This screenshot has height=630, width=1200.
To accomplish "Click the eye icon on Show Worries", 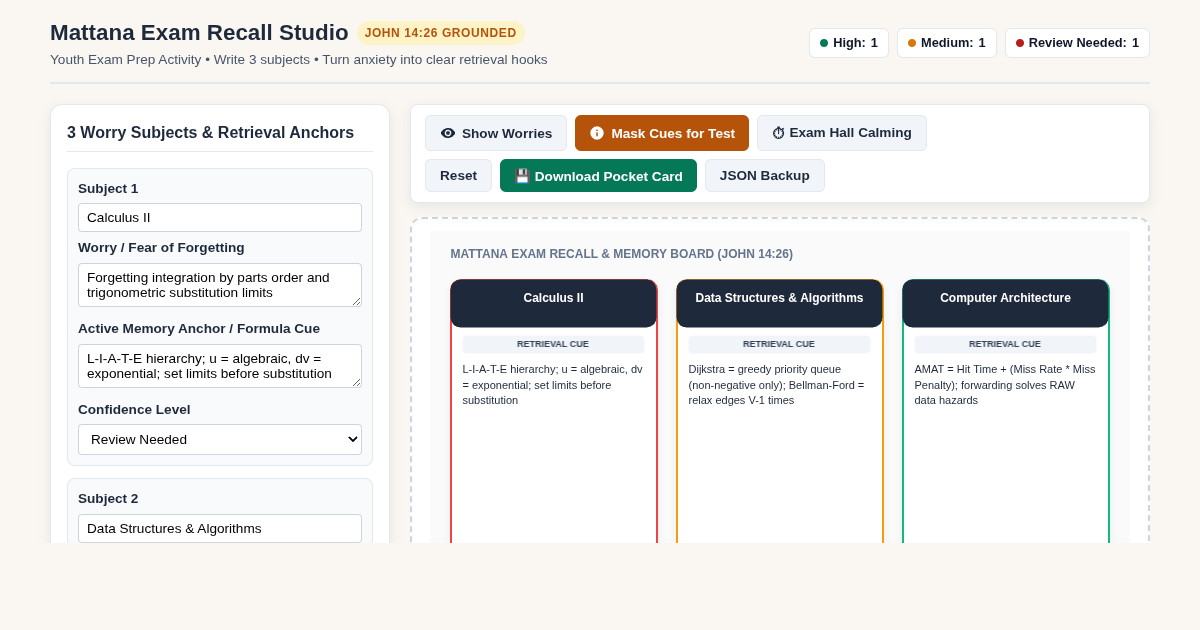I will click(448, 133).
